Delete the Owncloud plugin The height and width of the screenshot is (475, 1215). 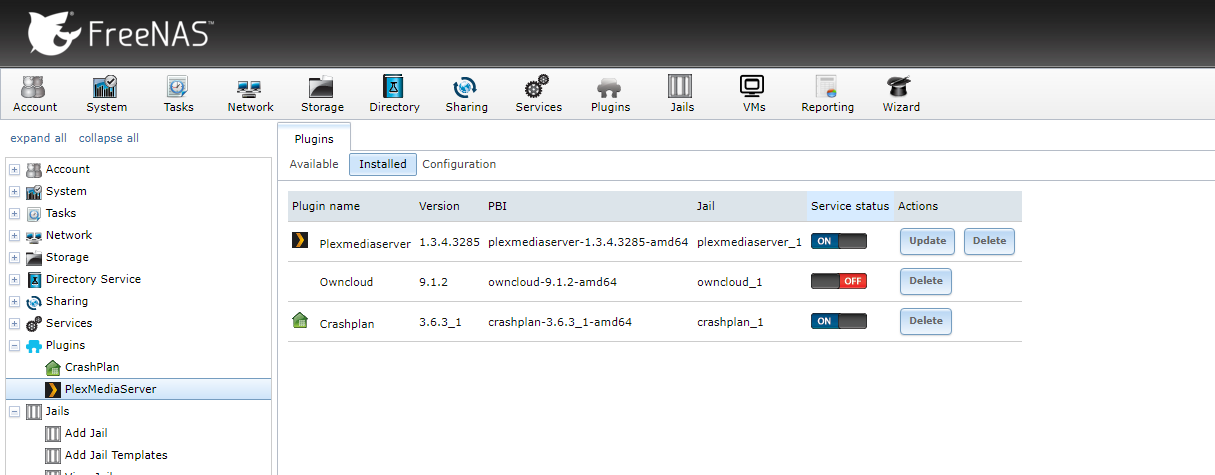(x=925, y=281)
